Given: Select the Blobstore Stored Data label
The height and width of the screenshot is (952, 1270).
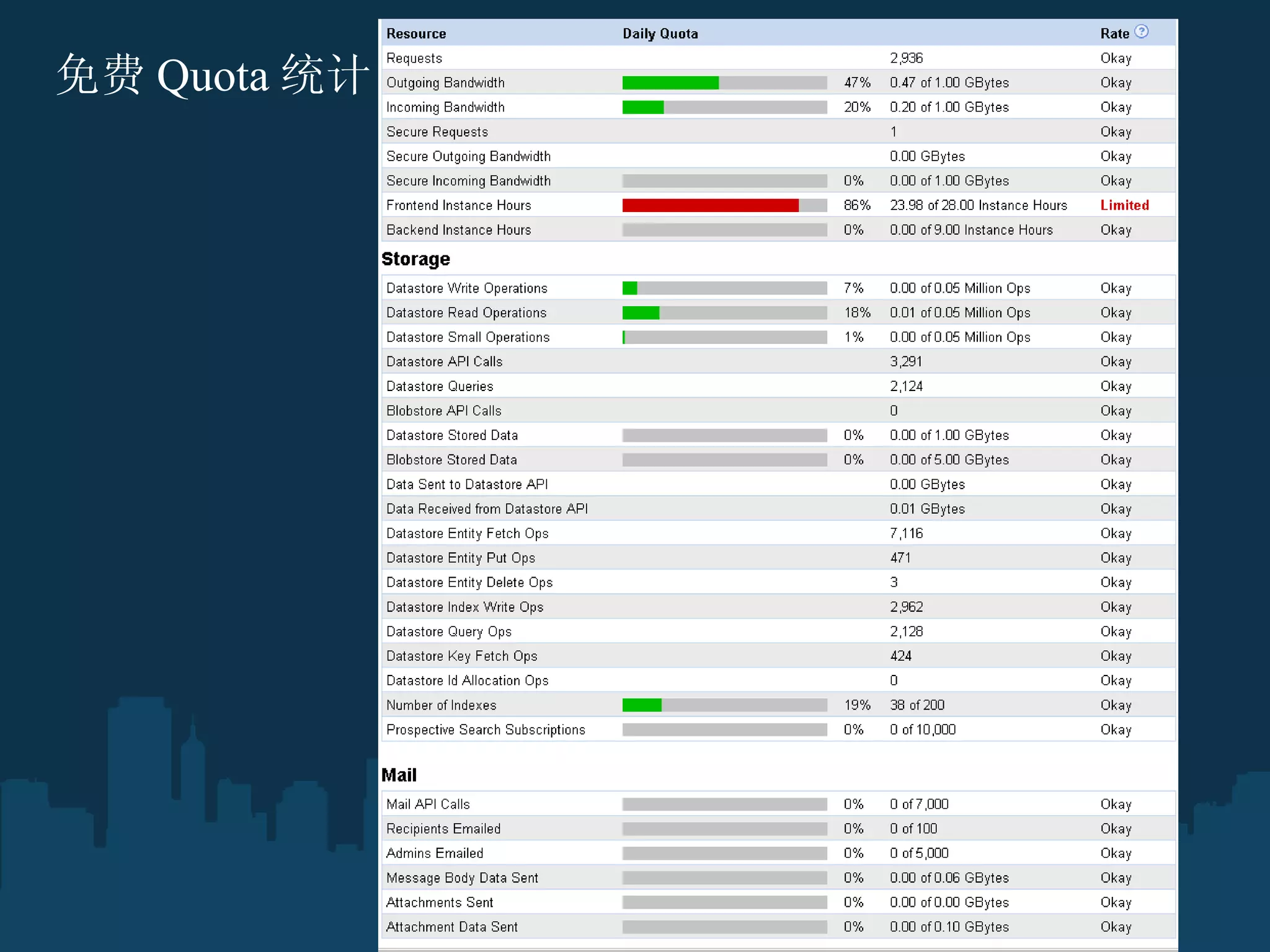Looking at the screenshot, I should point(451,460).
